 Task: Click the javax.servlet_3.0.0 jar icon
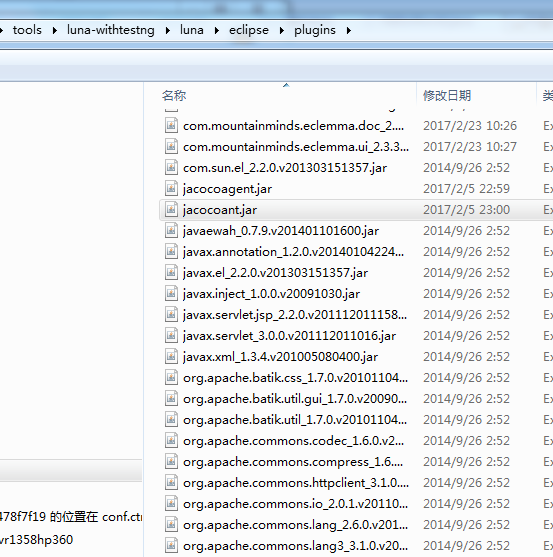(x=171, y=335)
